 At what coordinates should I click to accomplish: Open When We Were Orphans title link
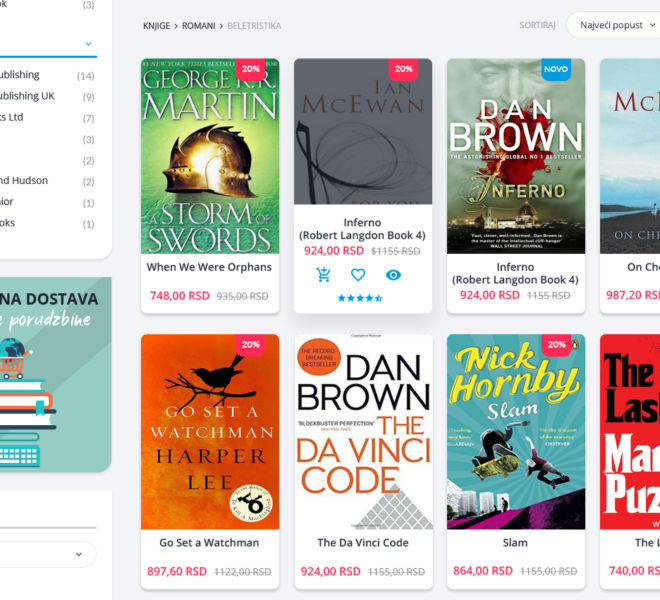click(x=209, y=267)
